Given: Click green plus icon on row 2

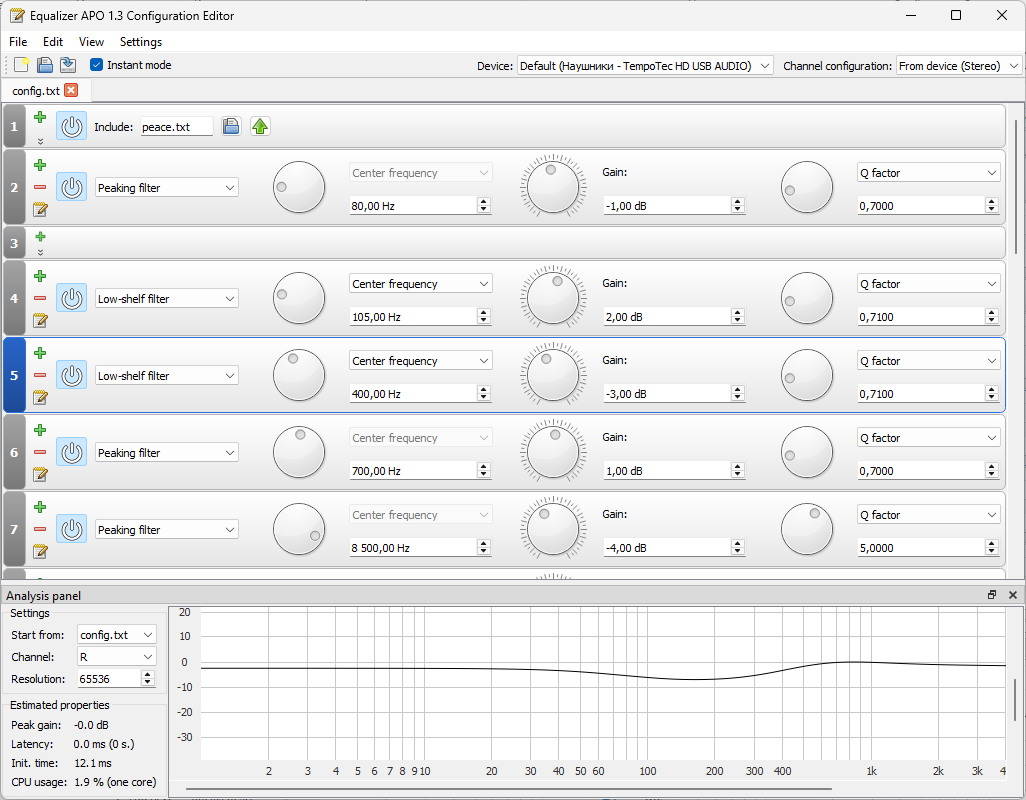Looking at the screenshot, I should (x=40, y=165).
